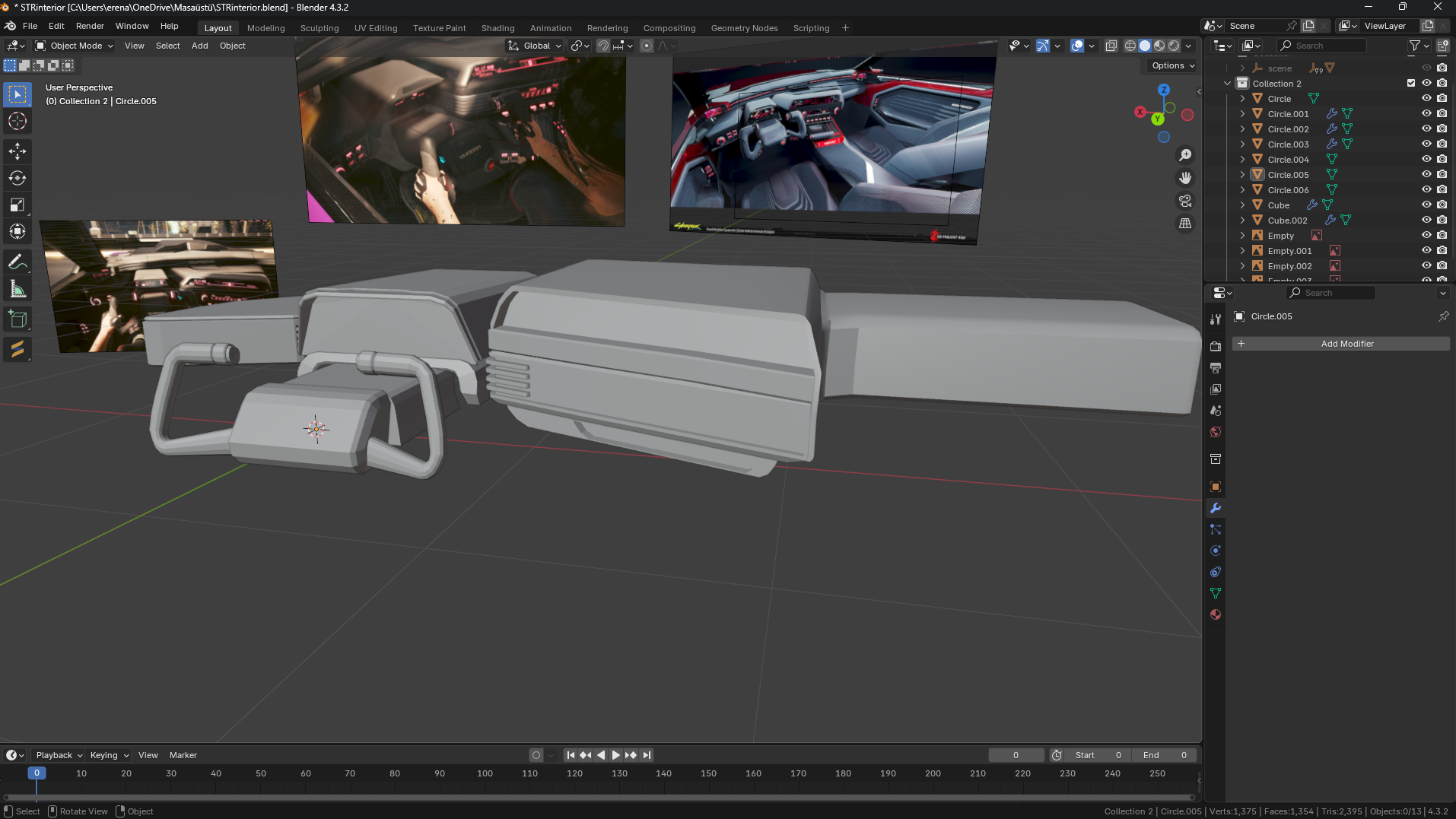1456x819 pixels.
Task: Uncheck Collection 2 exclude checkbox
Action: (1411, 83)
